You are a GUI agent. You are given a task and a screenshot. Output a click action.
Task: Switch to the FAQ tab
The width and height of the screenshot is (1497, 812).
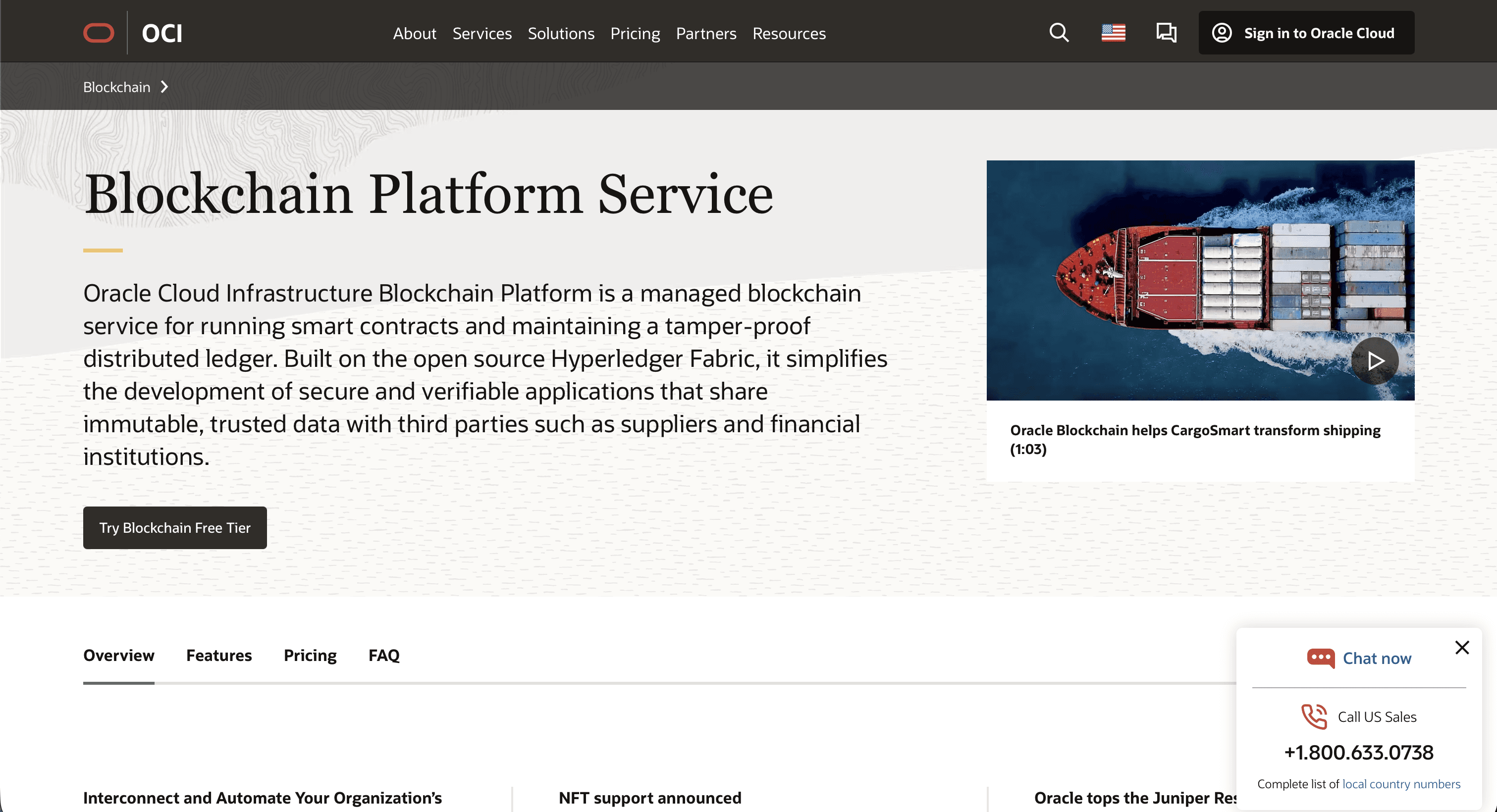click(383, 655)
